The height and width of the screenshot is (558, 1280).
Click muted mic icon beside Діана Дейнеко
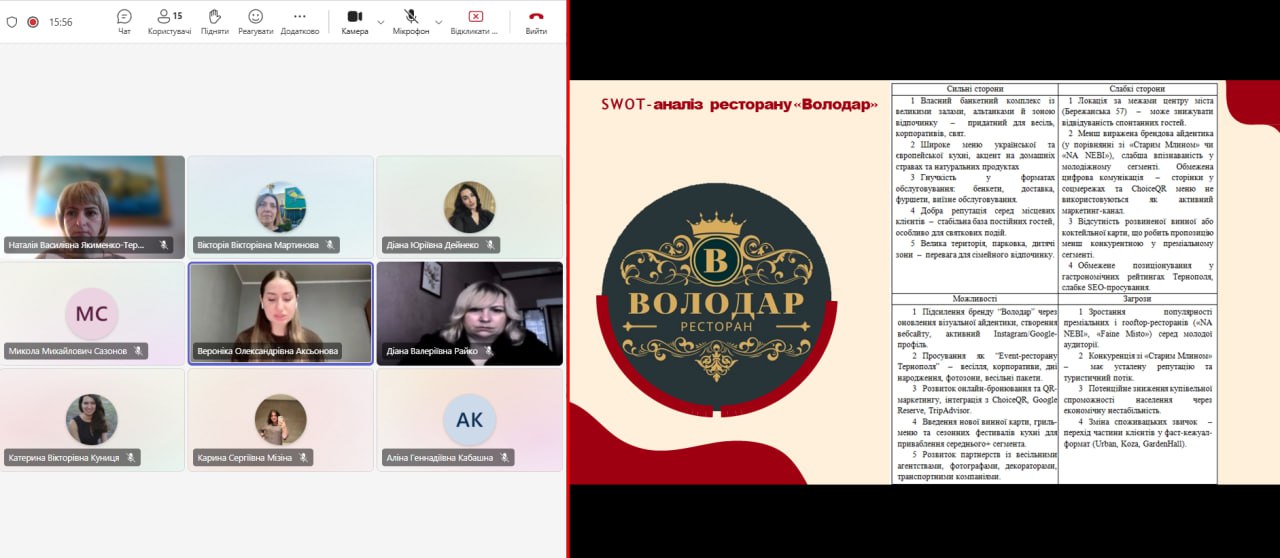tap(490, 244)
